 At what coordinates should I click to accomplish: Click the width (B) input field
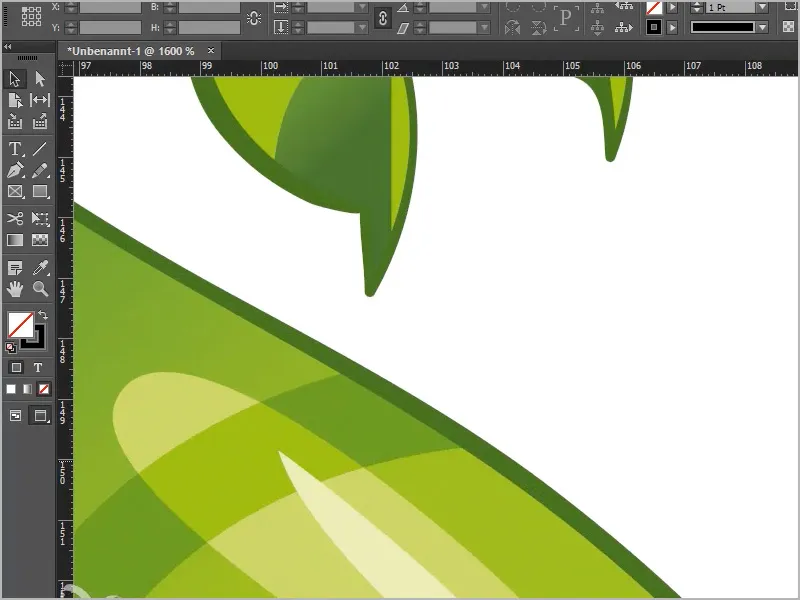(x=209, y=7)
